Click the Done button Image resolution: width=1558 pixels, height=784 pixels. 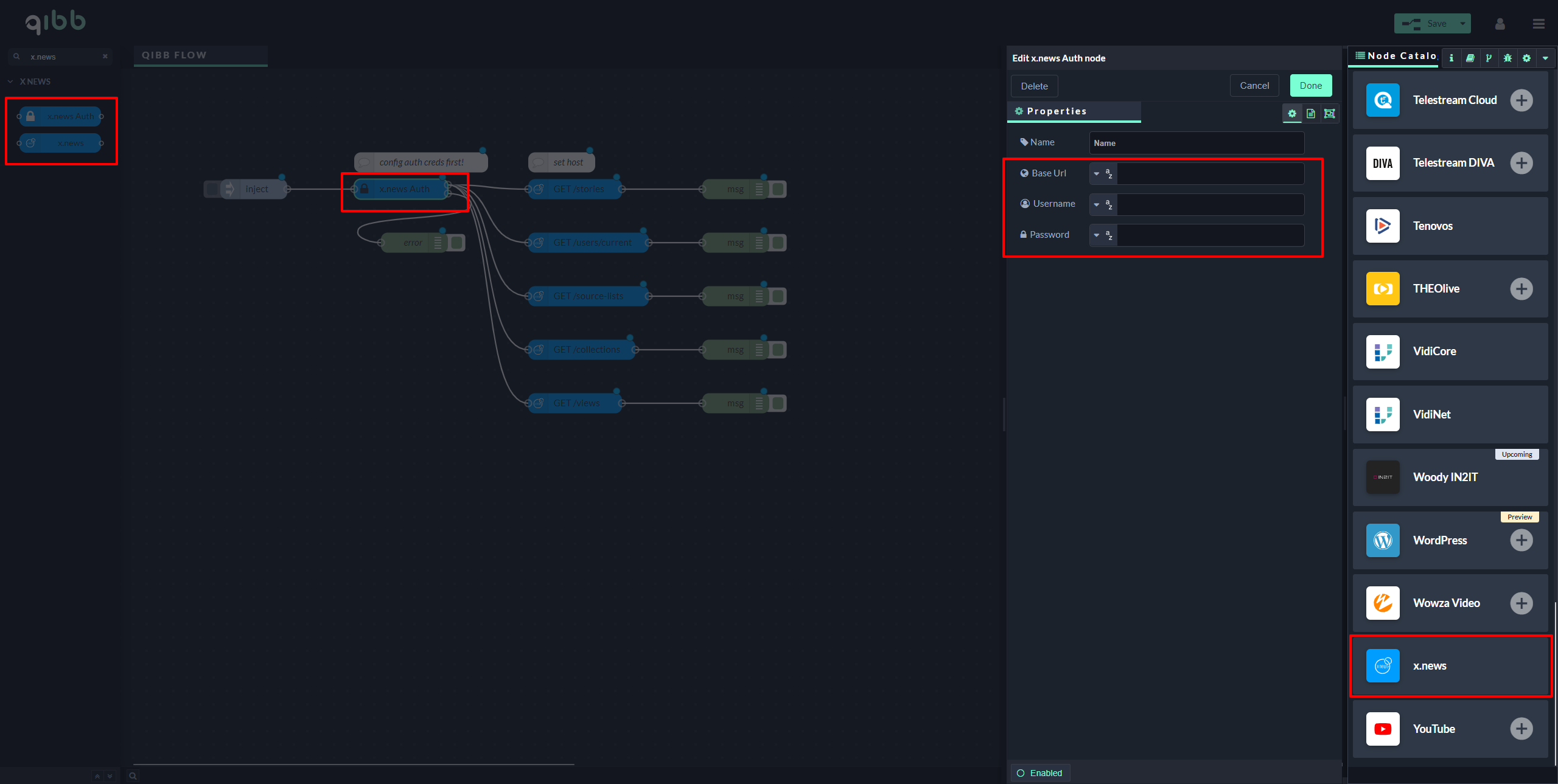pos(1310,86)
